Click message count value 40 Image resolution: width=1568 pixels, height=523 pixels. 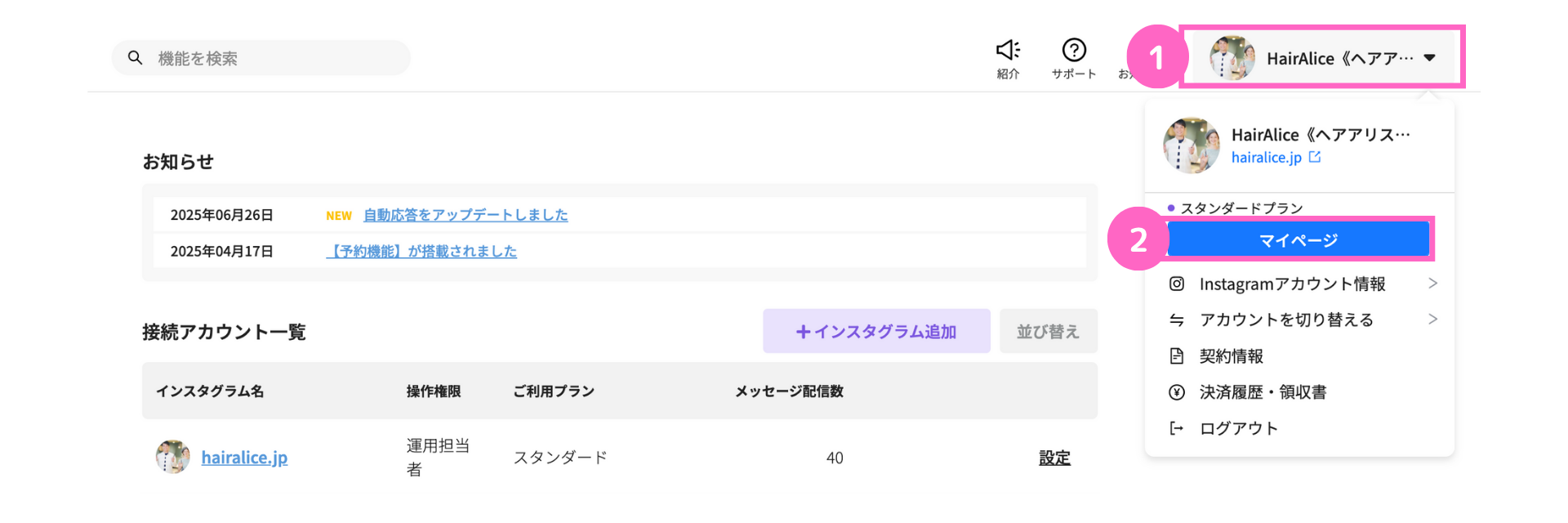tap(835, 458)
